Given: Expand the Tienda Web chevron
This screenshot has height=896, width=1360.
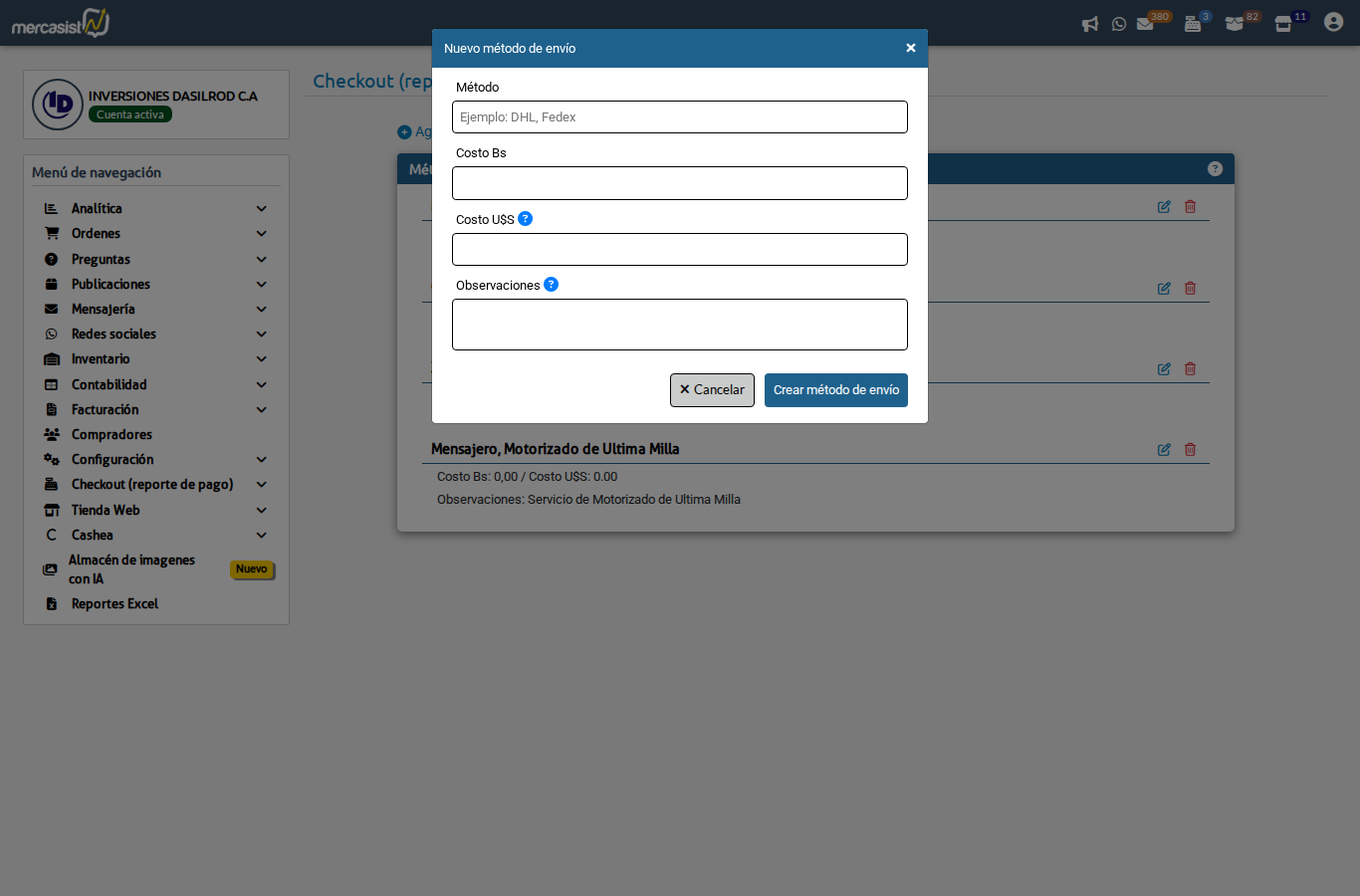Looking at the screenshot, I should [262, 511].
